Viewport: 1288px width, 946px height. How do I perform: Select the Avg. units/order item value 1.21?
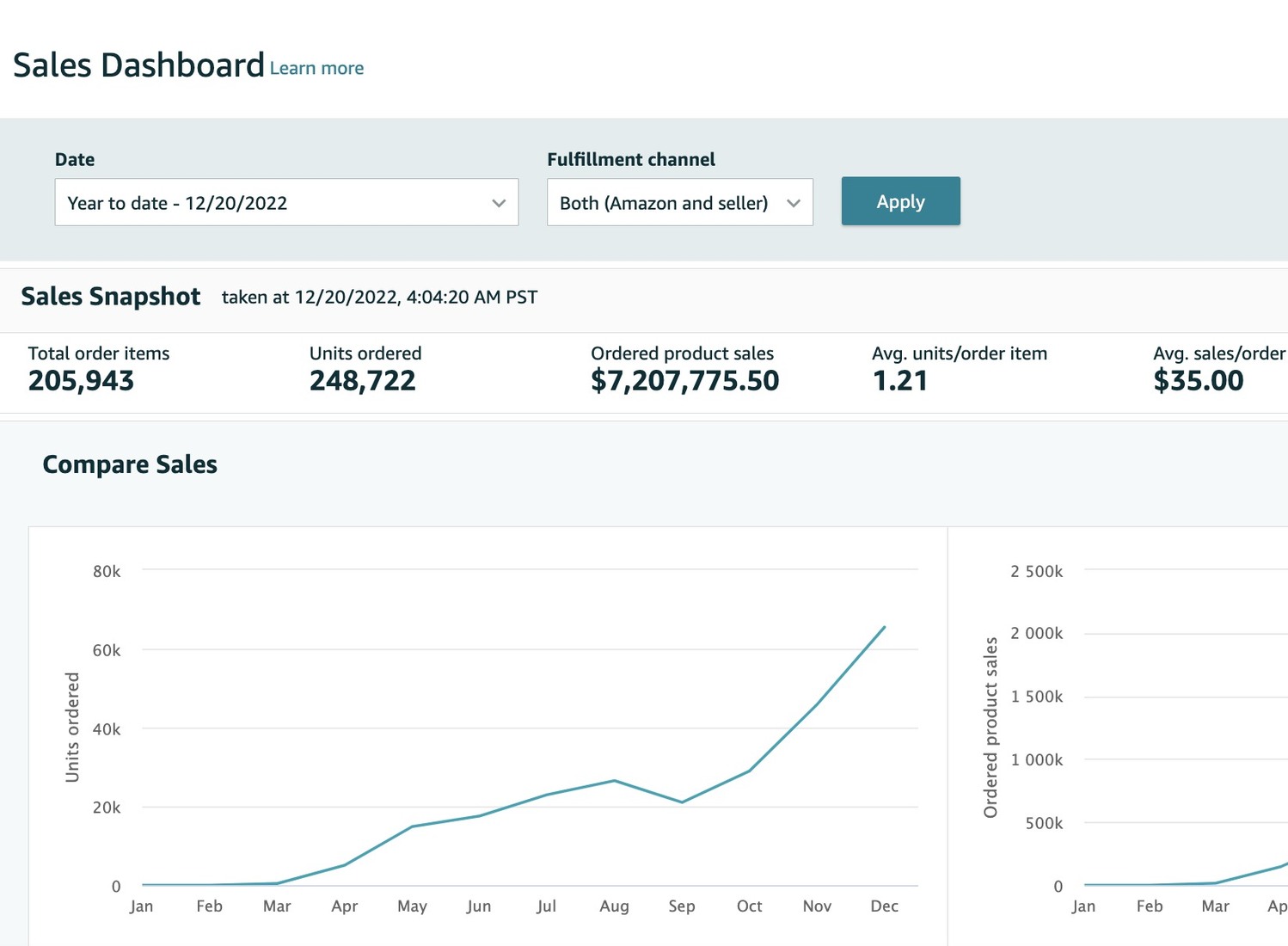coord(899,380)
